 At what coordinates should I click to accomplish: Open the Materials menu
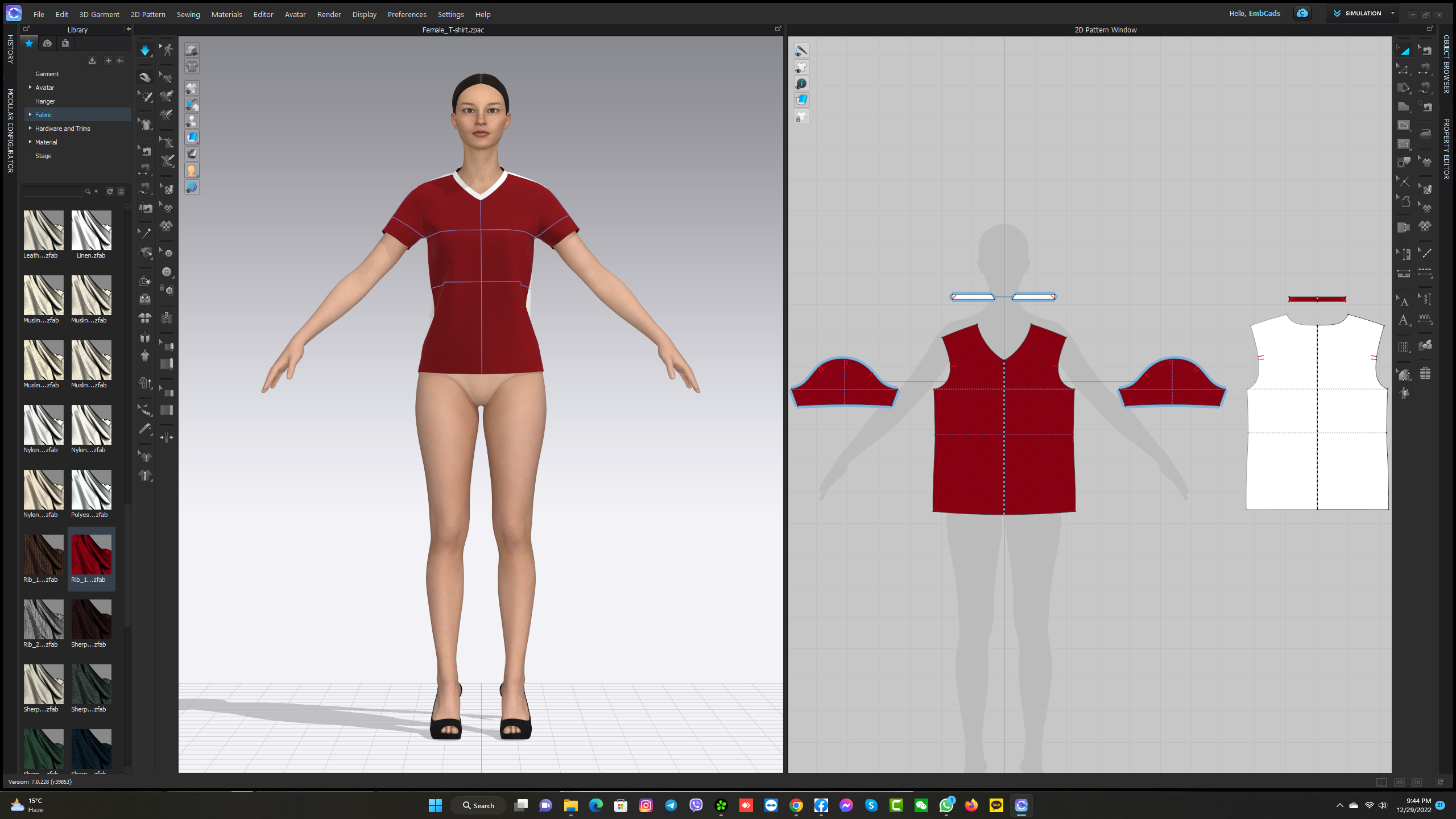coord(226,14)
